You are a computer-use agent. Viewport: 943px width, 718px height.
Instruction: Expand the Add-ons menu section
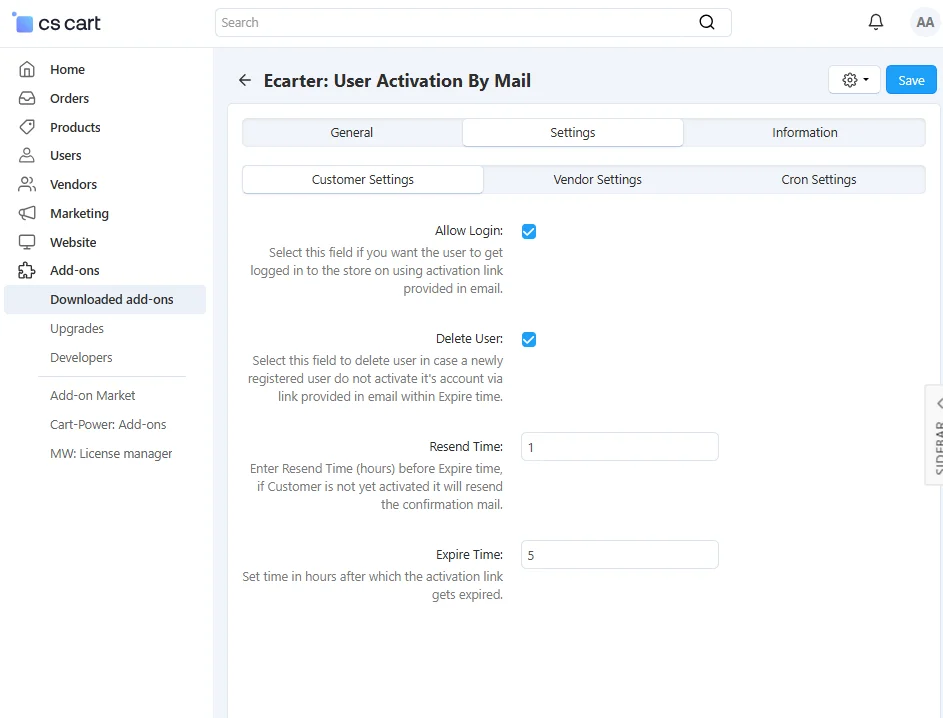click(x=74, y=270)
